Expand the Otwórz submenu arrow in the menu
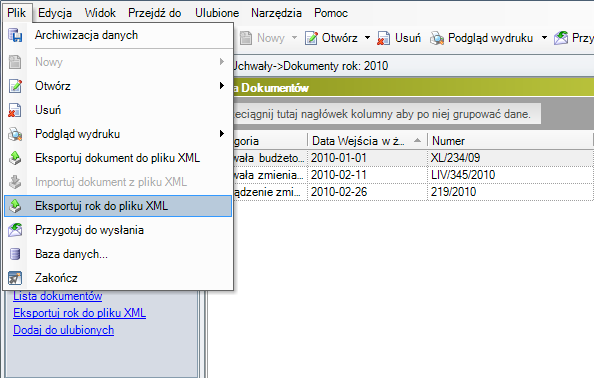Viewport: 594px width, 378px height. point(222,86)
